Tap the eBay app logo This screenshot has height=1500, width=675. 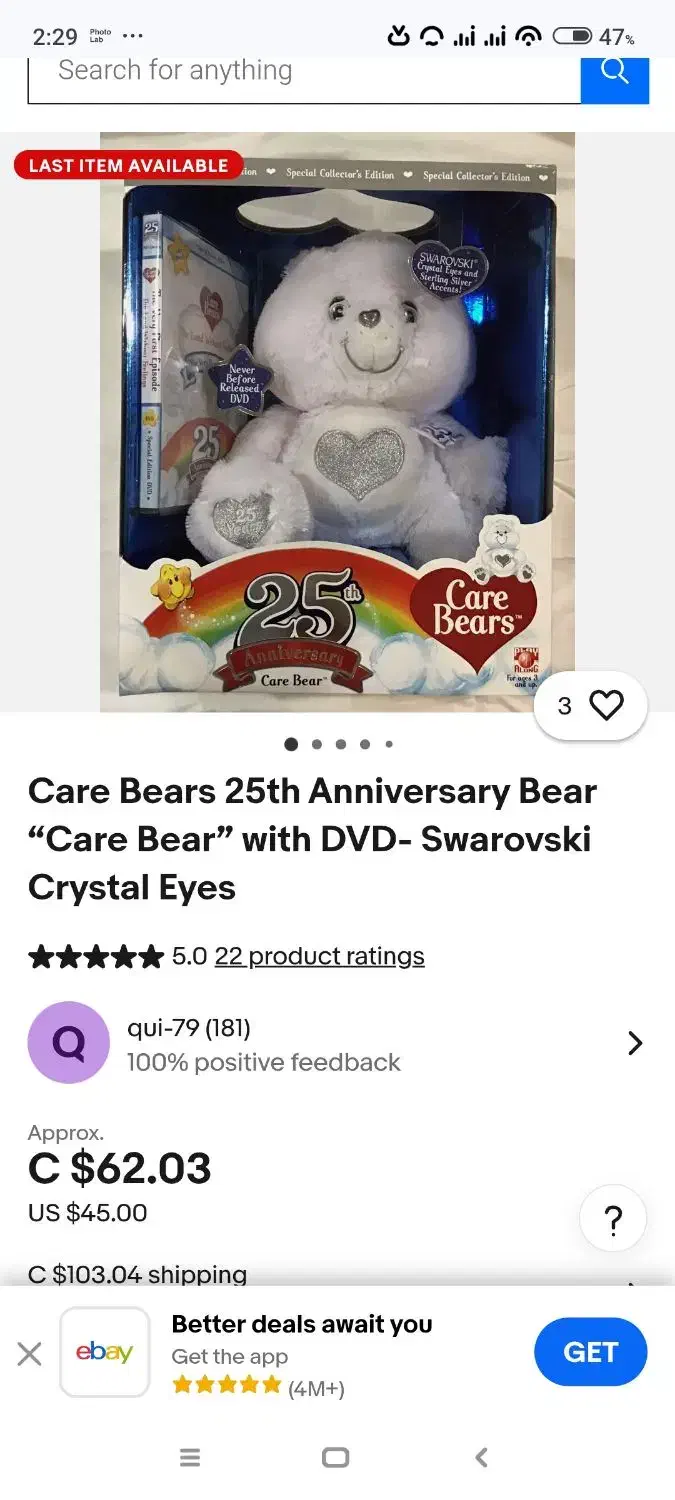point(105,1352)
